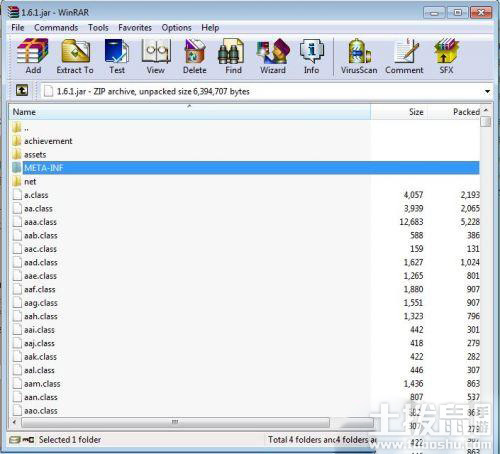
Task: Open the Commands menu
Action: (56, 27)
